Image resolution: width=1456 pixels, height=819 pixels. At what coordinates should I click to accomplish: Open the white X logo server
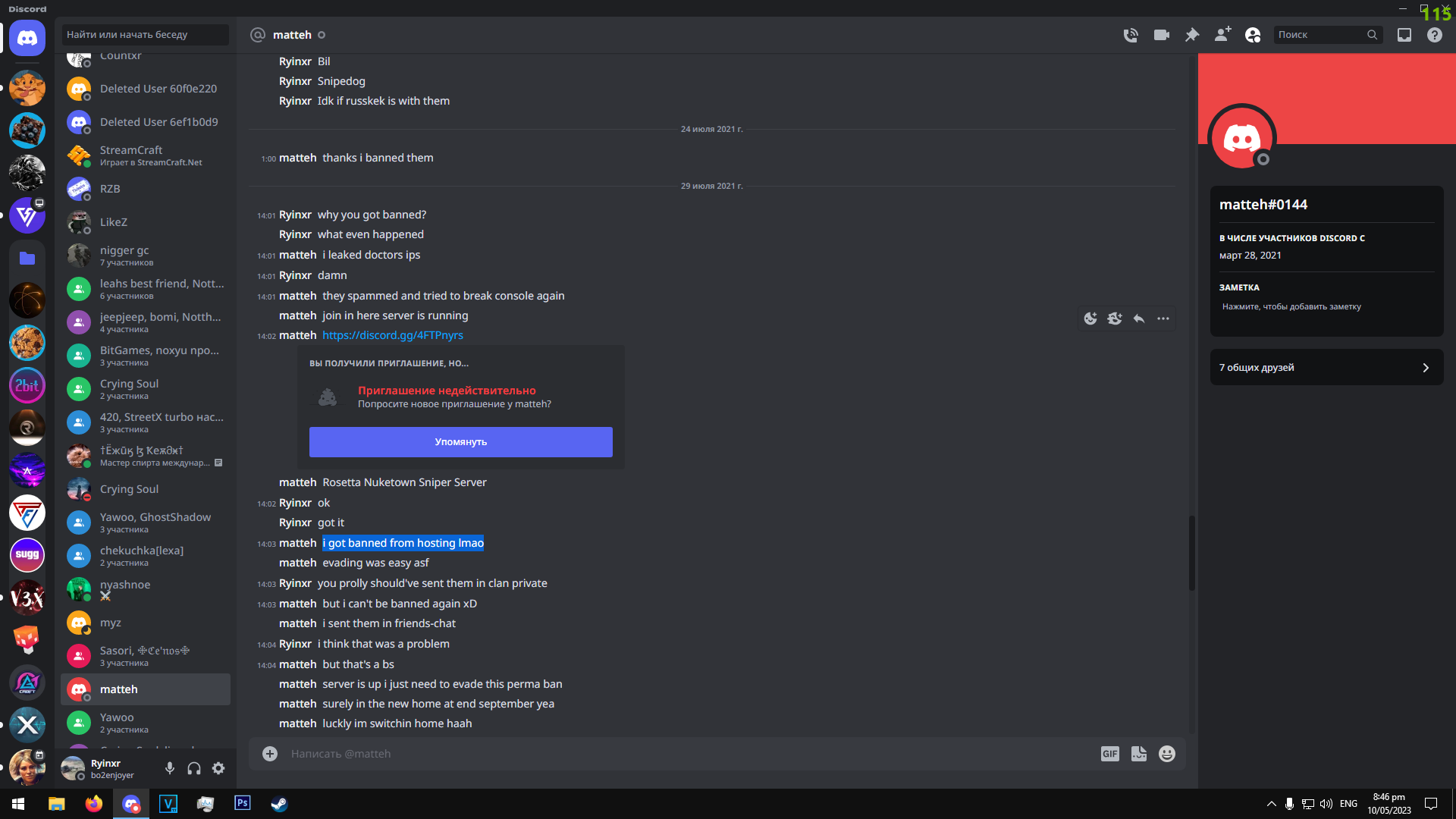[27, 725]
